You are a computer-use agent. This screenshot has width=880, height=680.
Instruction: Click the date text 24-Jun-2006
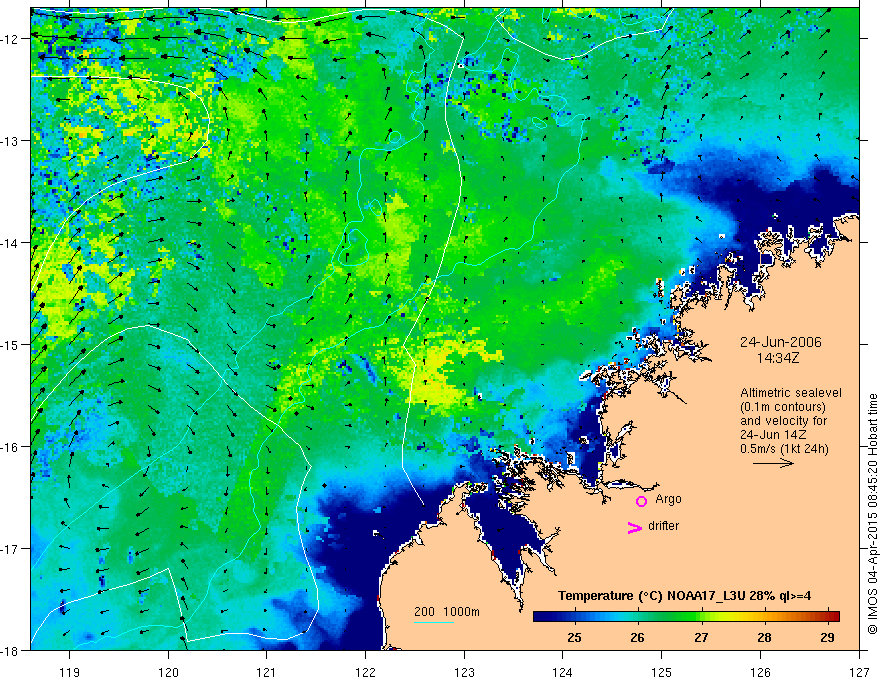[x=781, y=342]
